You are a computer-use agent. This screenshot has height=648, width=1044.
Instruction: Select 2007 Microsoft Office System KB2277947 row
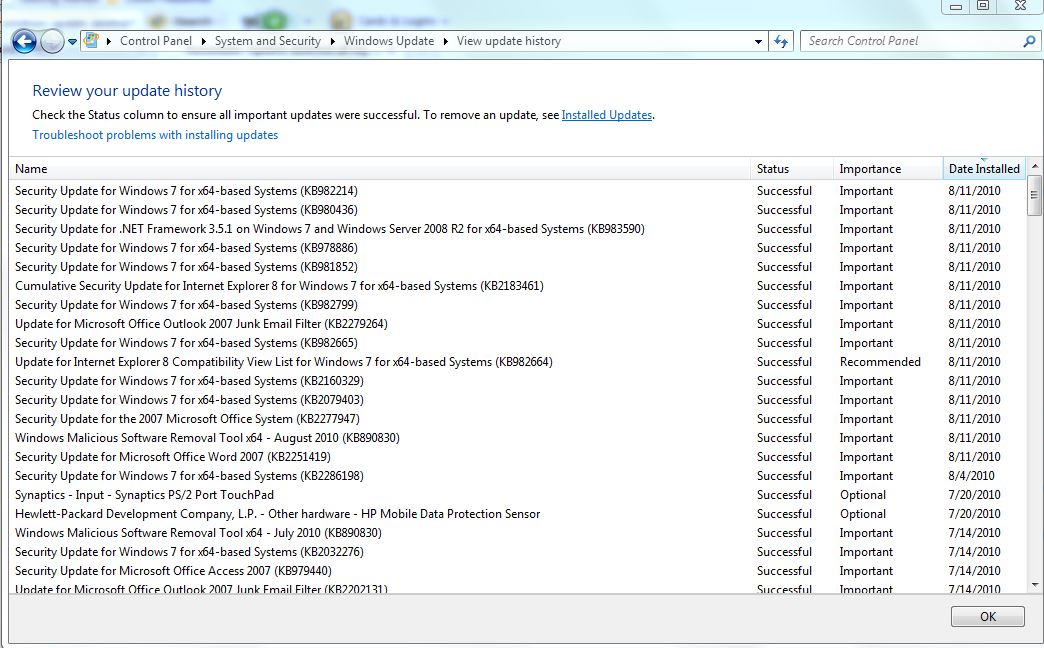tap(517, 419)
